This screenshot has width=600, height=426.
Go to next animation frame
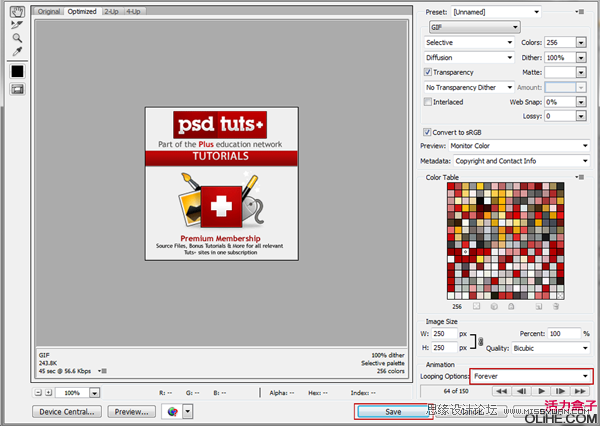click(x=561, y=391)
